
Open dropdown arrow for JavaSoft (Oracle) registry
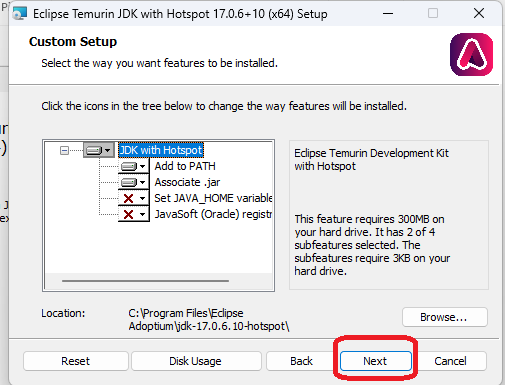pyautogui.click(x=143, y=214)
